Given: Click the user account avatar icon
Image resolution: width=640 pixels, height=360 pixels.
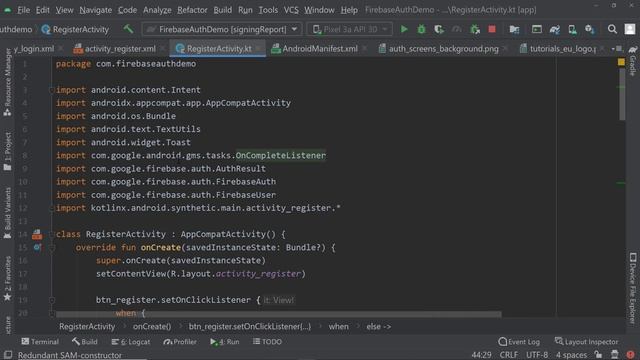Looking at the screenshot, I should click(x=630, y=29).
